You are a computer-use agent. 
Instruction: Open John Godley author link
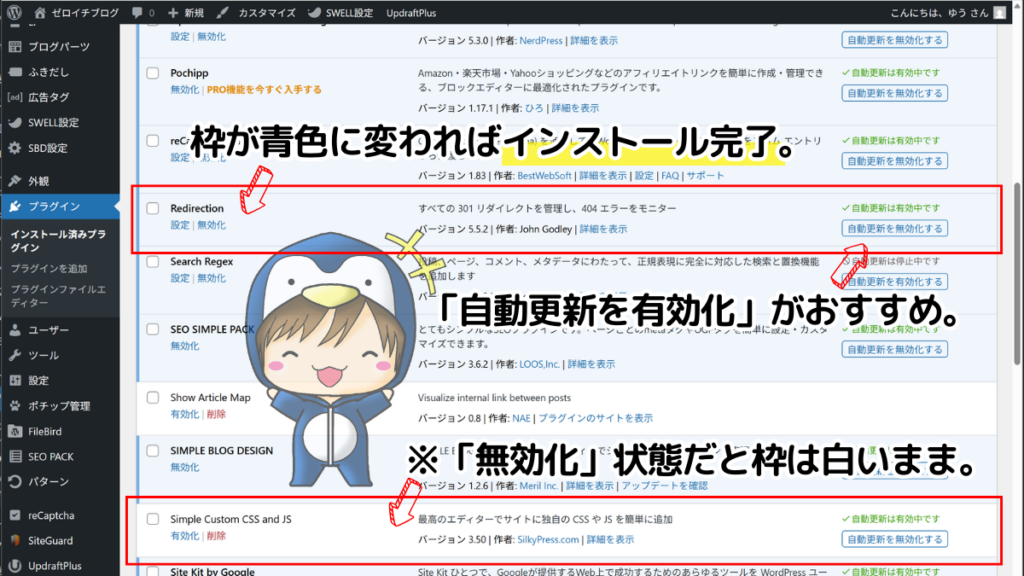545,229
